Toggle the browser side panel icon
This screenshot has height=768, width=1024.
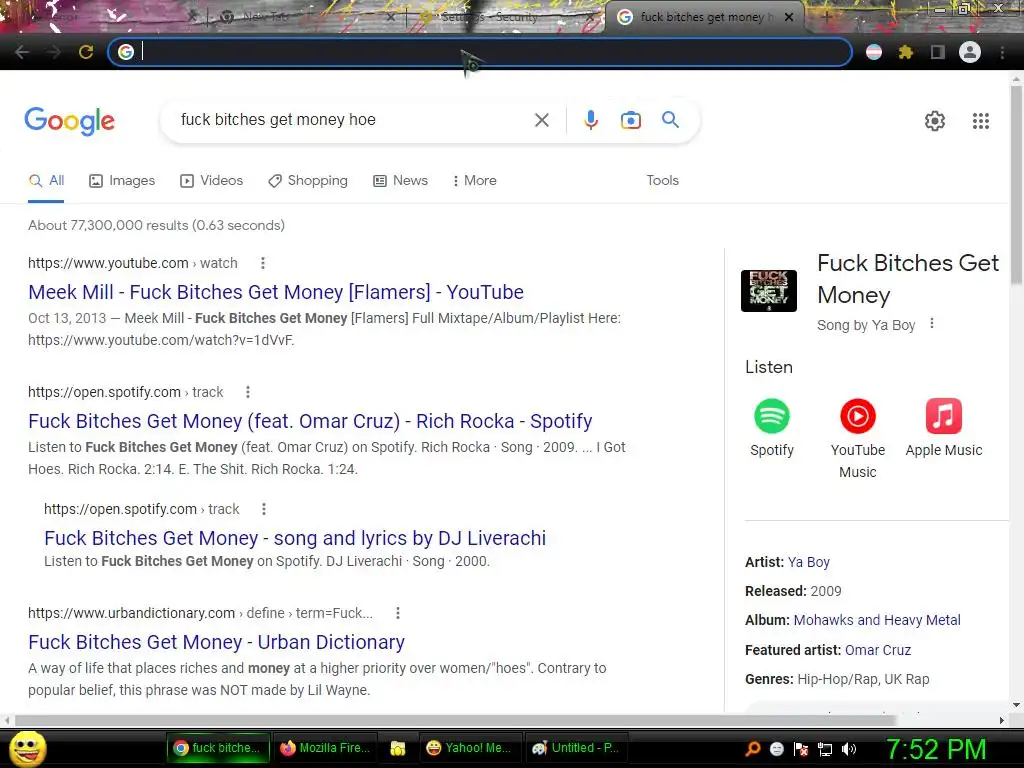937,52
